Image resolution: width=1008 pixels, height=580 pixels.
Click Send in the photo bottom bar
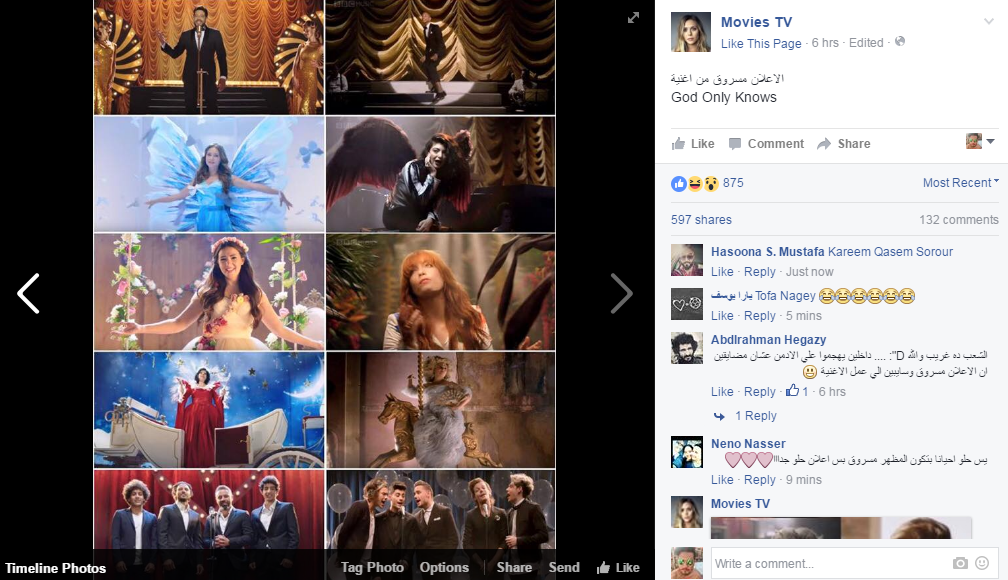pos(564,567)
